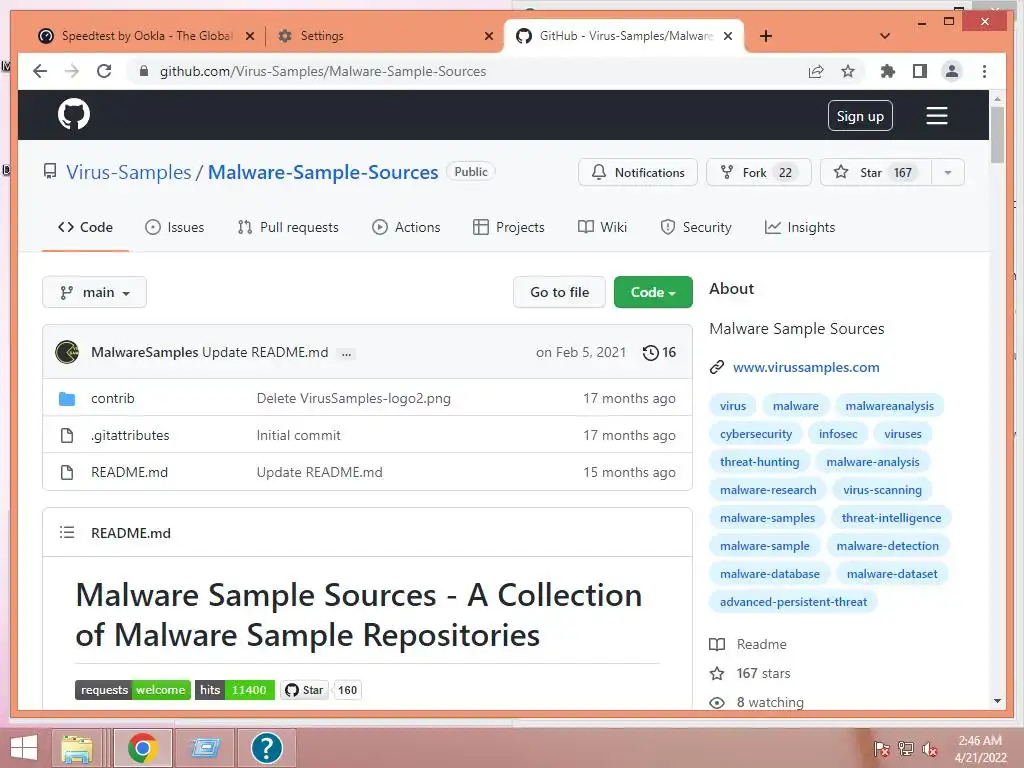Click the Readme sidebar link
Screen dimensions: 1024x768
pos(761,645)
